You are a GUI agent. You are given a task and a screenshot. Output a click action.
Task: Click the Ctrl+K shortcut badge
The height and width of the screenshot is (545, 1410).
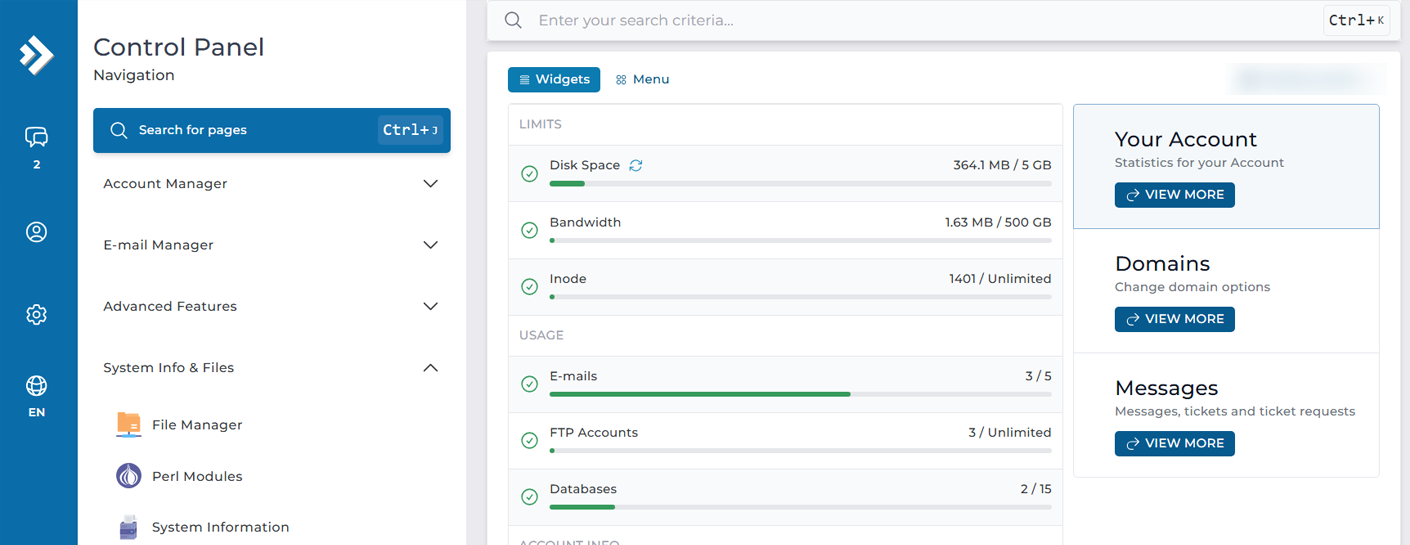click(x=1357, y=20)
